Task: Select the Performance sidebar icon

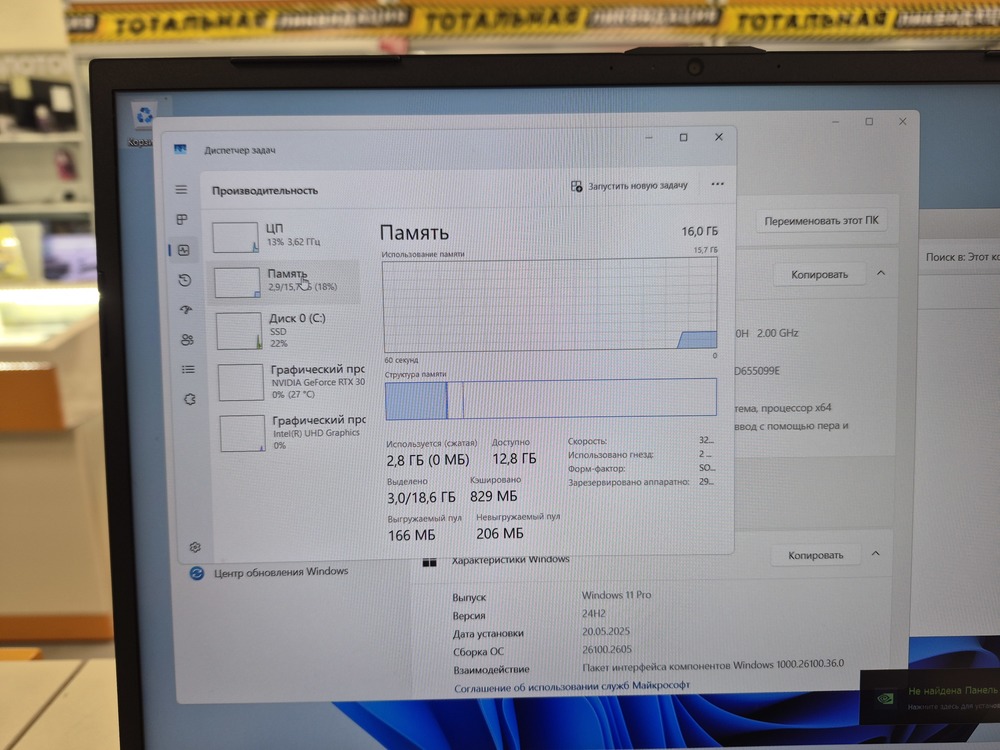Action: pyautogui.click(x=182, y=249)
